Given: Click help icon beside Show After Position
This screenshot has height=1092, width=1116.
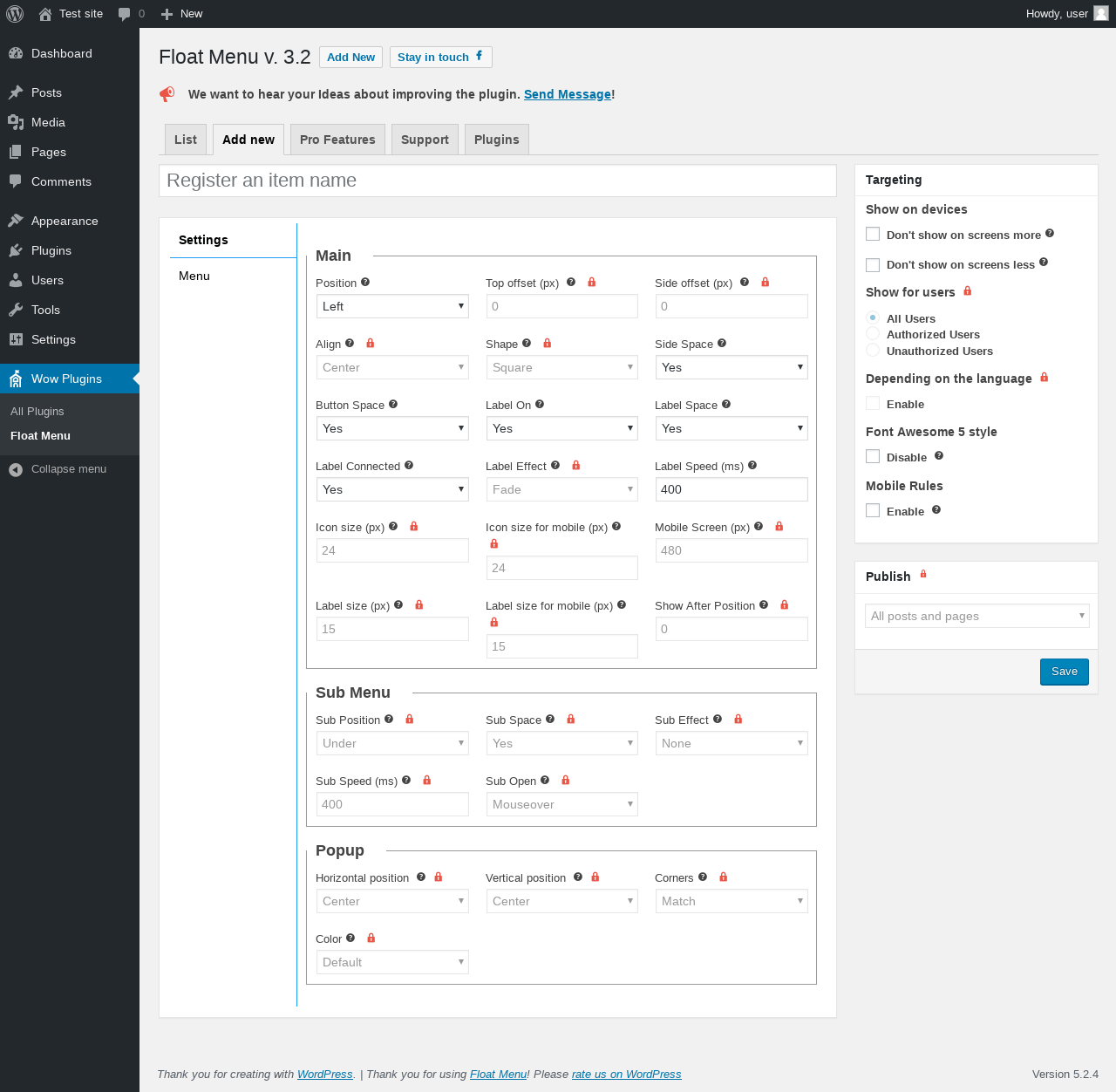Looking at the screenshot, I should tap(764, 604).
